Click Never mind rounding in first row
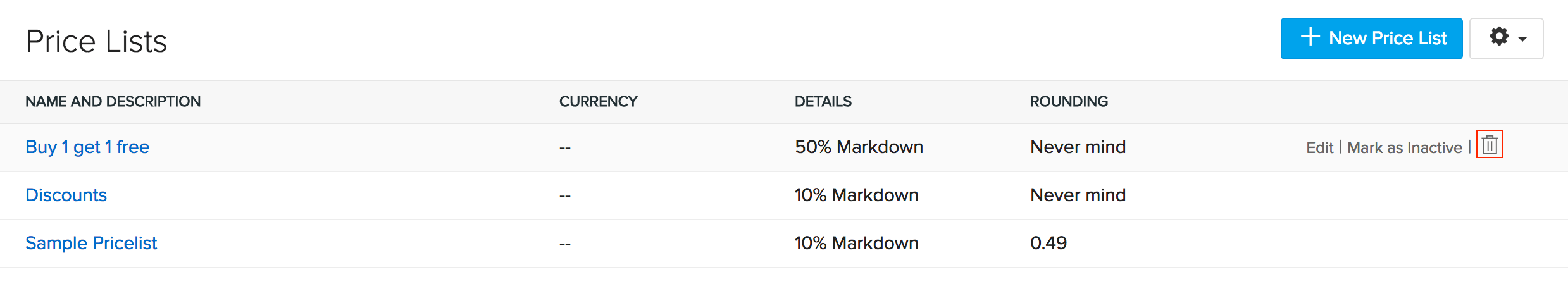This screenshot has width=1568, height=291. pyautogui.click(x=1078, y=147)
